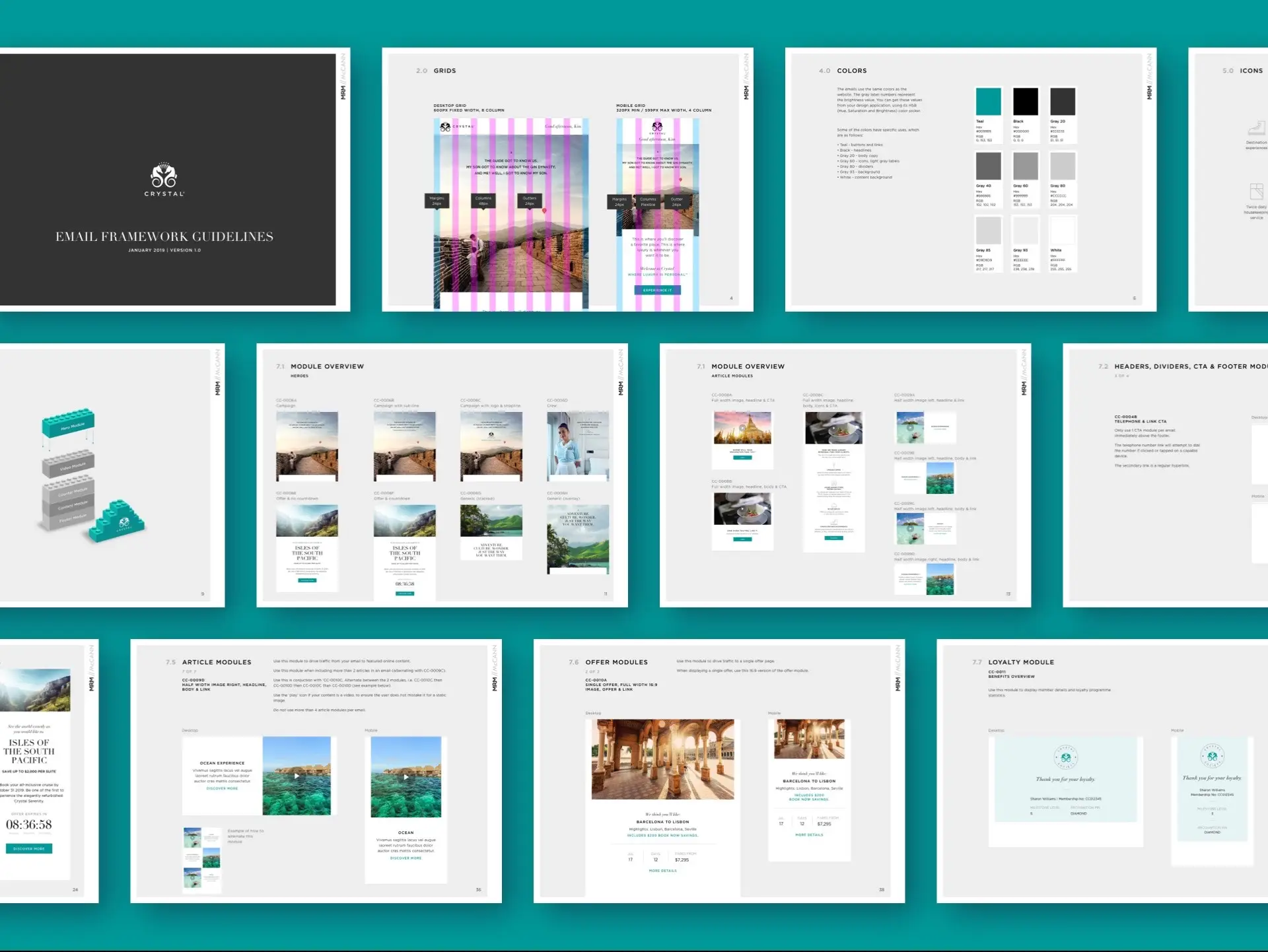This screenshot has height=952, width=1268.
Task: Click the MRM McCann logo on the Colors page
Action: point(1149,77)
